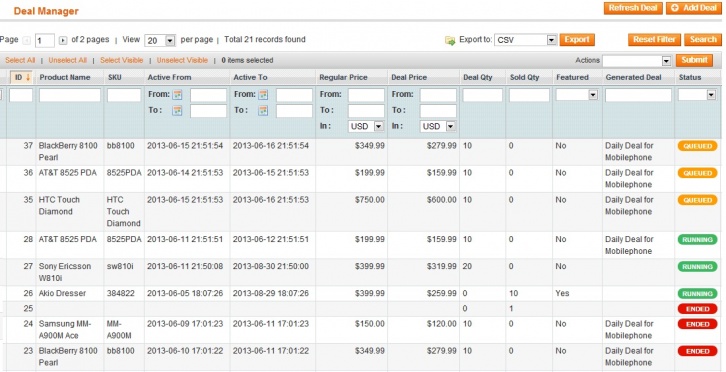The image size is (726, 372).
Task: Click the Submit button
Action: 694,60
